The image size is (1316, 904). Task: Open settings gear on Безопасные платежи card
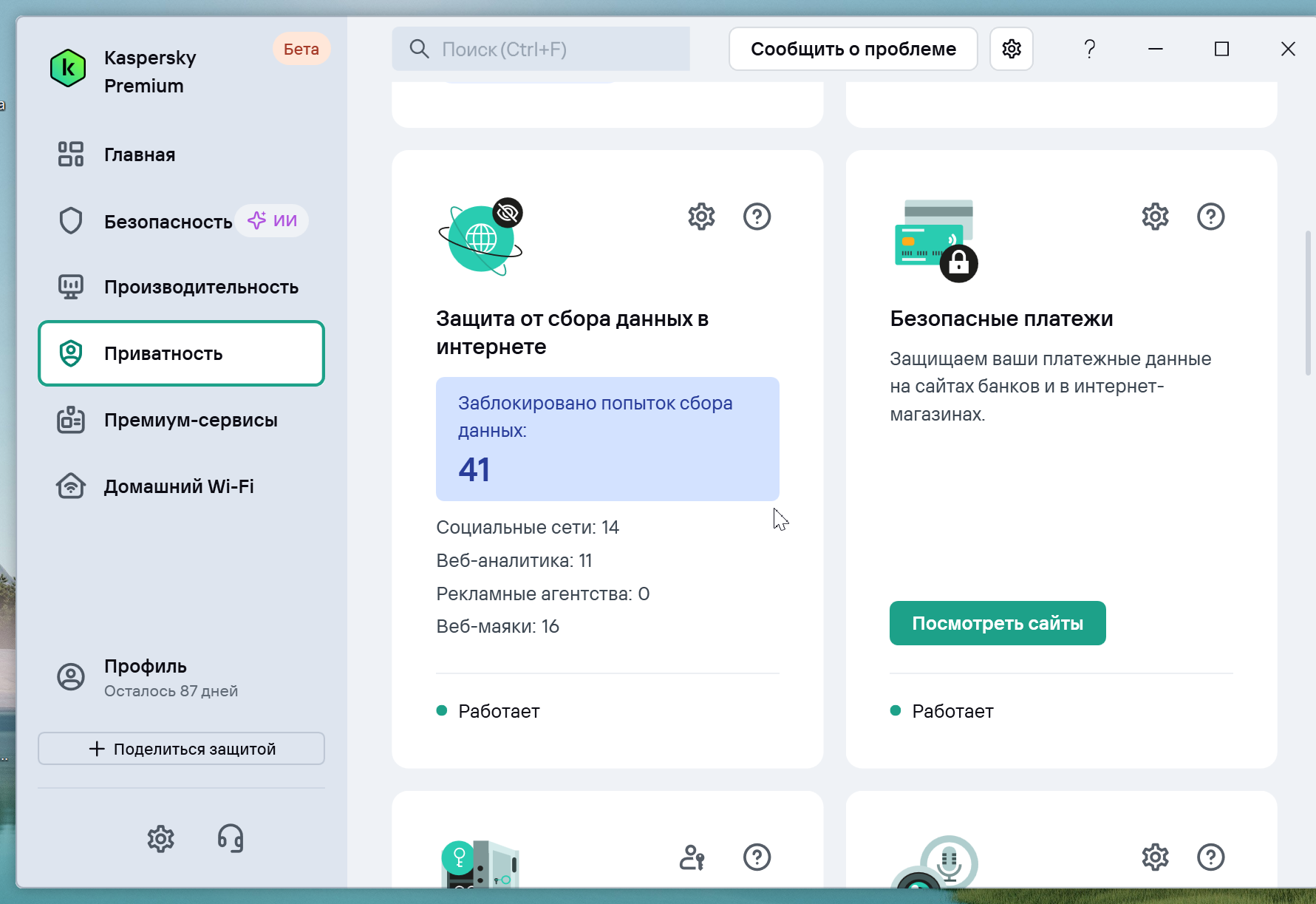pyautogui.click(x=1155, y=217)
